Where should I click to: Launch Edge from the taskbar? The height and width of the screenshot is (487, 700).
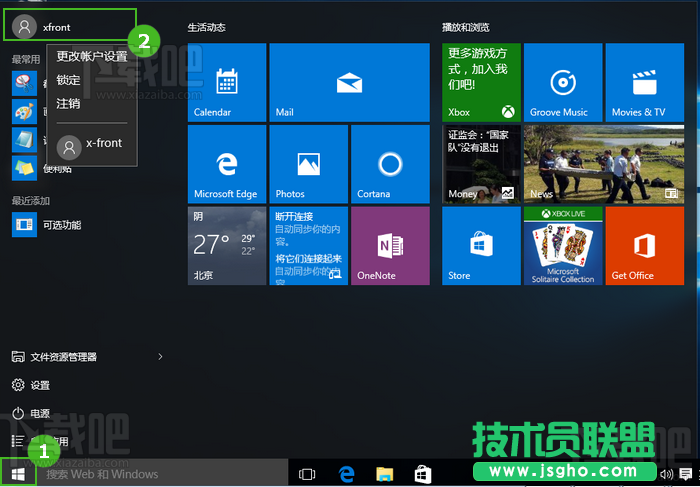coord(346,474)
